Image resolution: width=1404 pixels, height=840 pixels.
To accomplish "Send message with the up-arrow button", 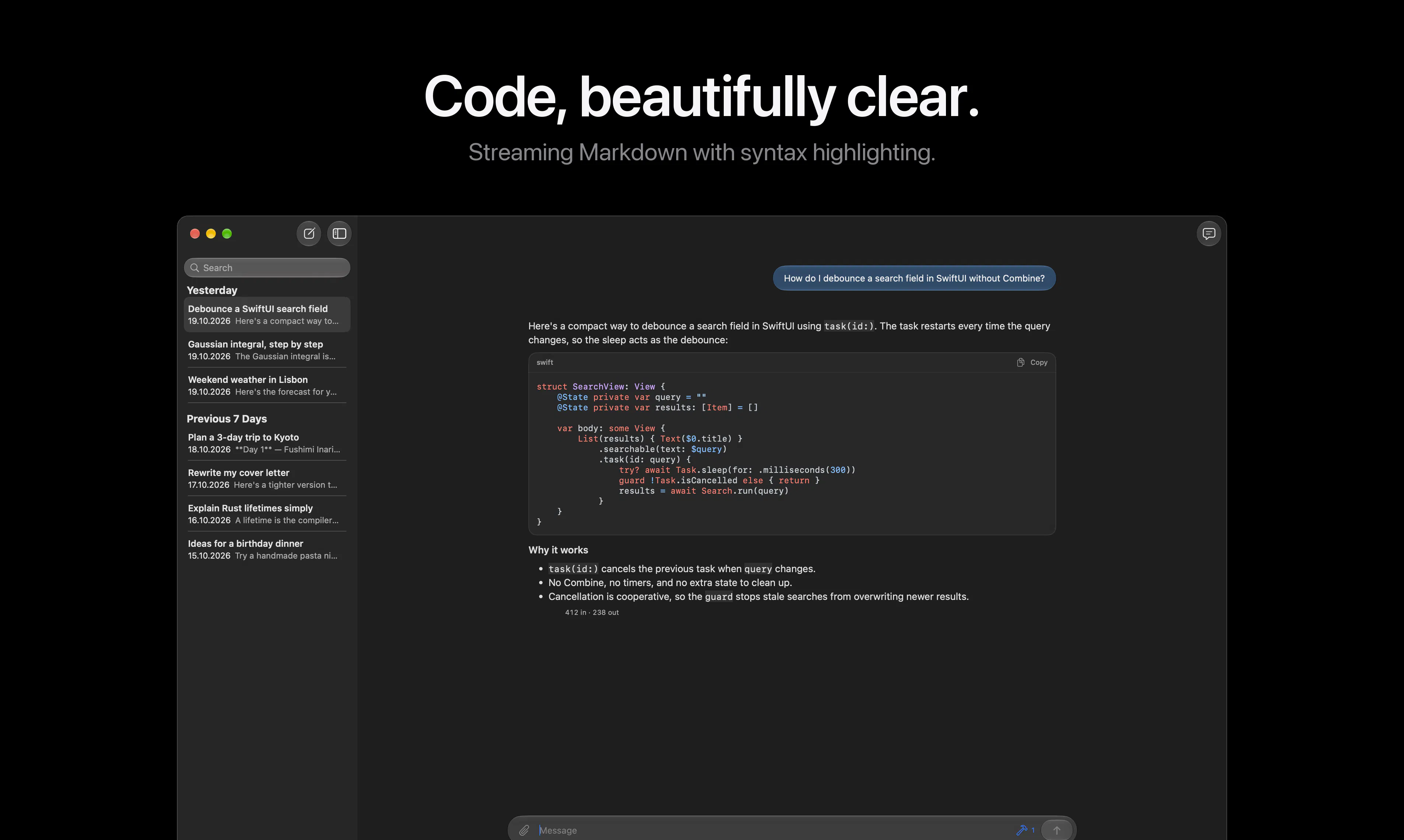I will pyautogui.click(x=1057, y=830).
